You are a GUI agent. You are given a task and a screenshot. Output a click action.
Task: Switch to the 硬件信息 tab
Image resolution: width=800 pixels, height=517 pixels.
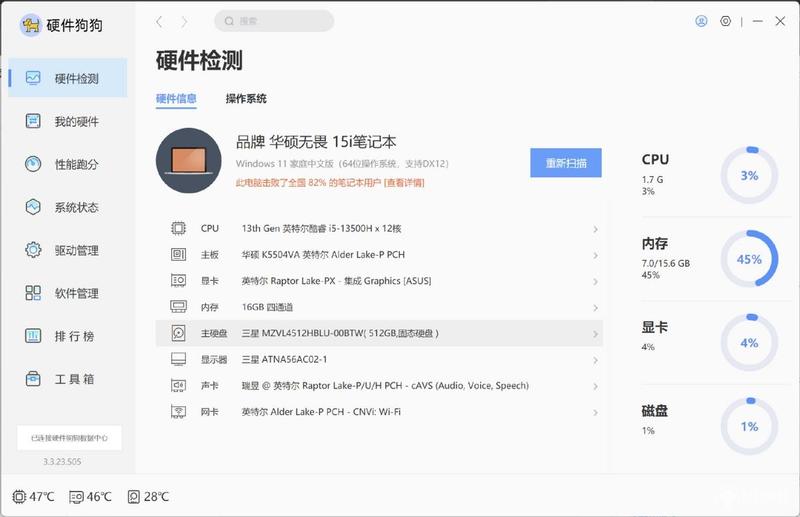pos(176,99)
